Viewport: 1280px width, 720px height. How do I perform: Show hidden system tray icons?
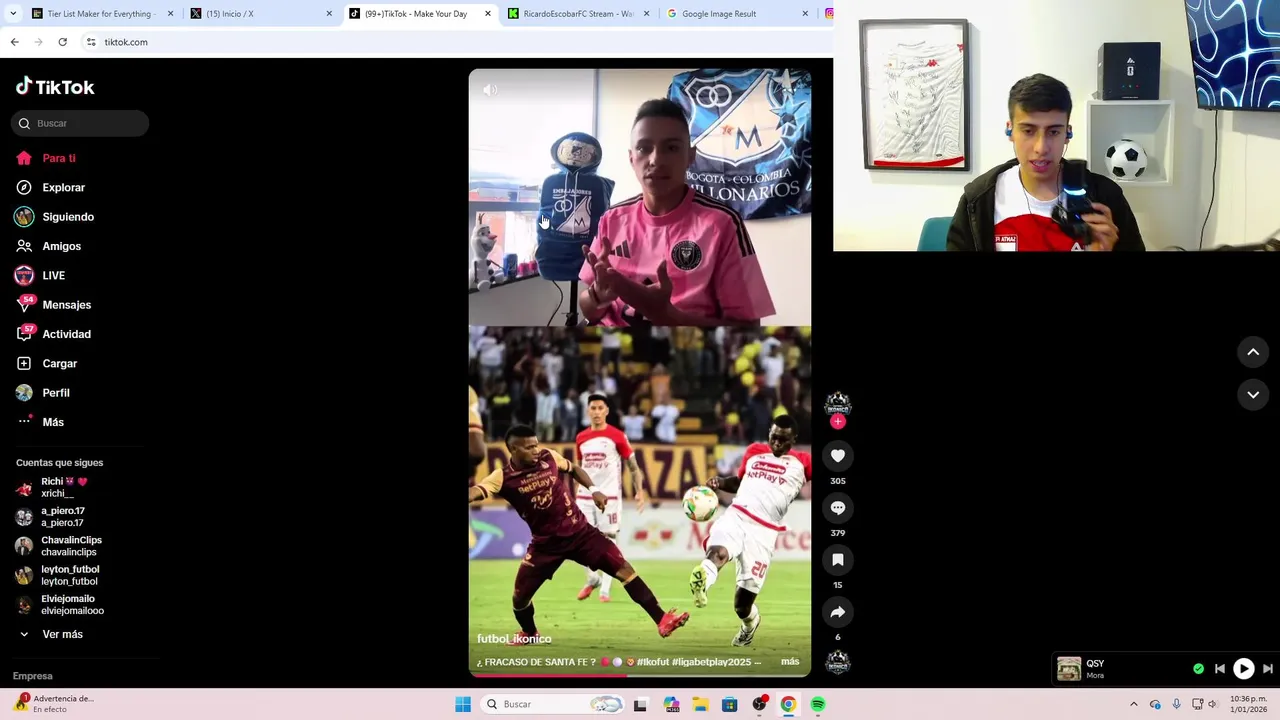[x=1133, y=704]
